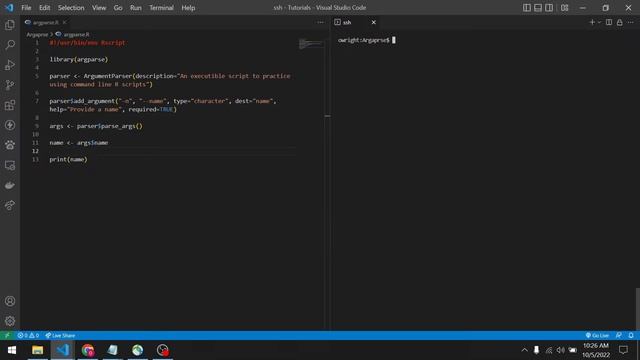Open the Help menu

[x=188, y=8]
